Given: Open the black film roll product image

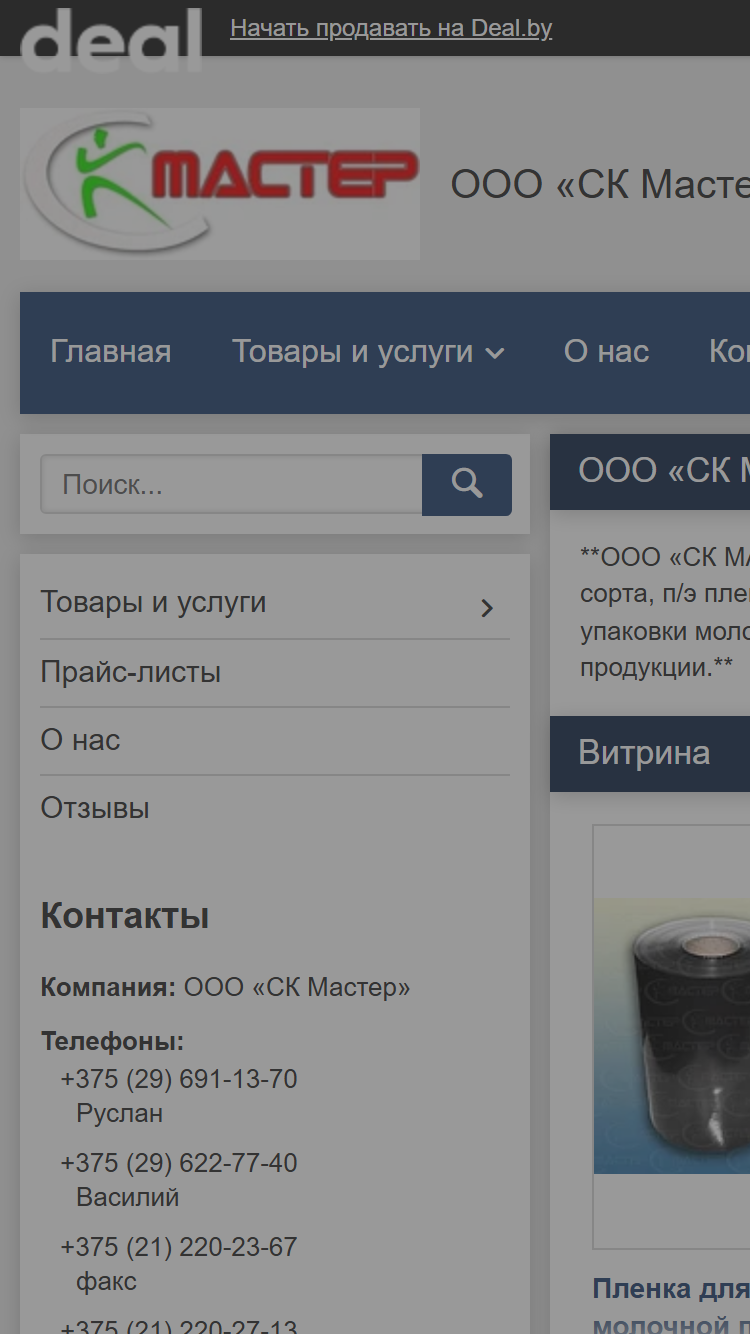Looking at the screenshot, I should coord(671,1036).
